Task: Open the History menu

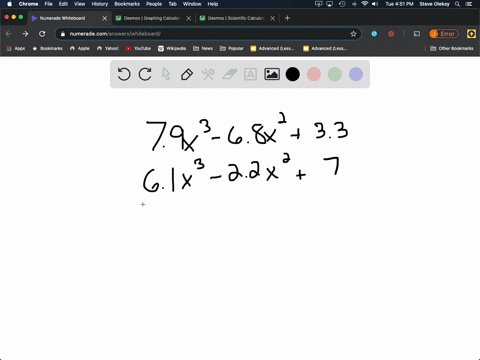Action: click(100, 4)
